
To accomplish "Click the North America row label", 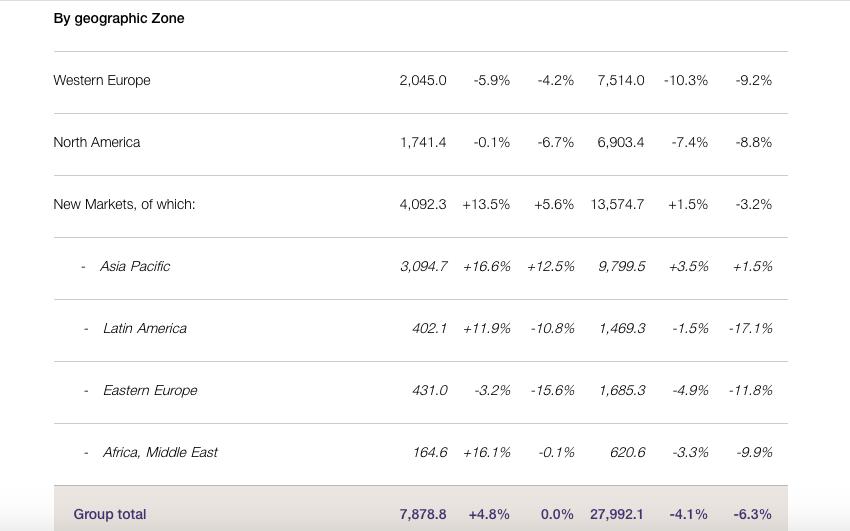I will 97,142.
